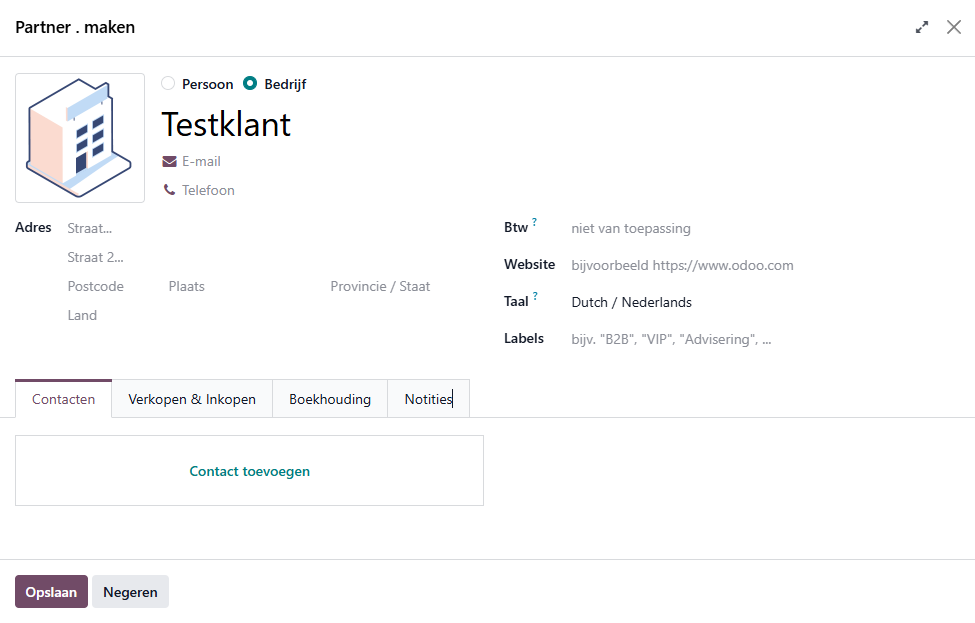Click the expand dialog fullscreen icon
The height and width of the screenshot is (623, 975).
tap(922, 28)
